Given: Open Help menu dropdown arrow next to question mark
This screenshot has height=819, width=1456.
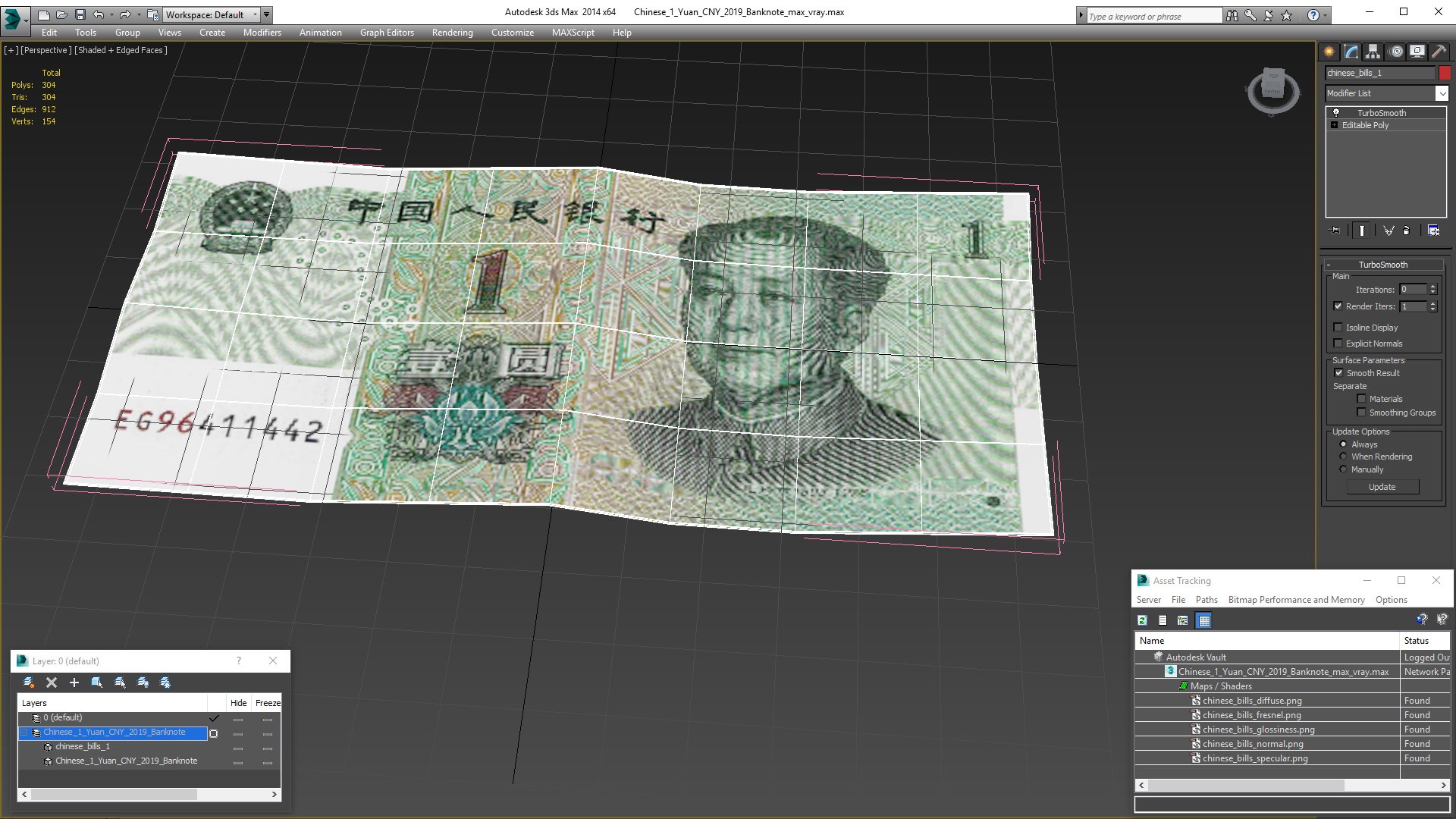Looking at the screenshot, I should [1325, 15].
